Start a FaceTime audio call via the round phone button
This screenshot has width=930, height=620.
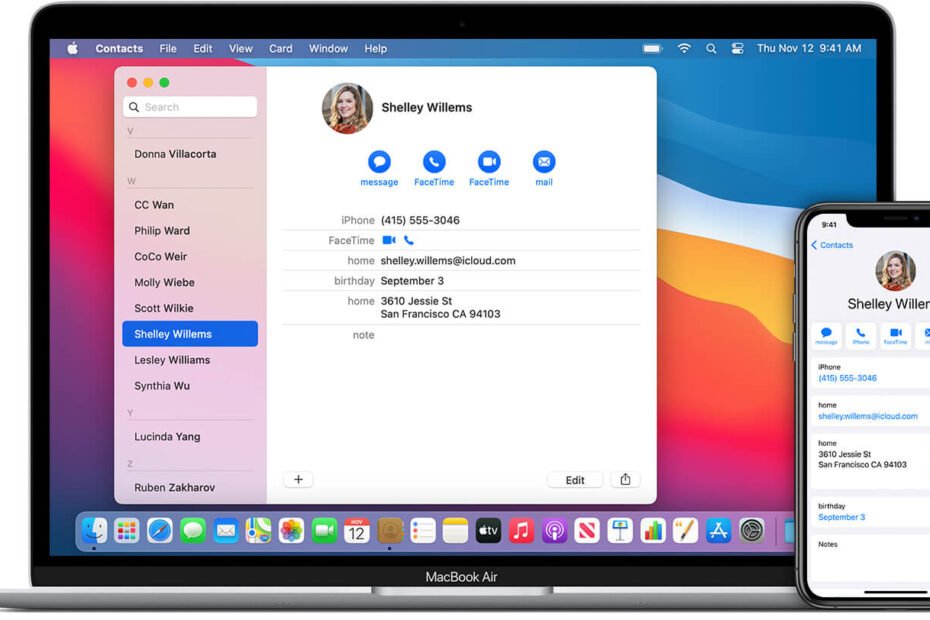(434, 161)
